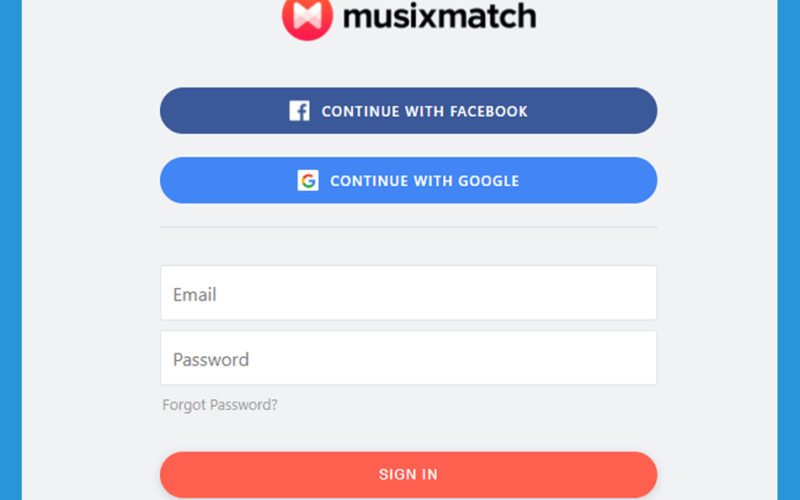This screenshot has height=500, width=800.
Task: Focus the Password input field
Action: [408, 358]
